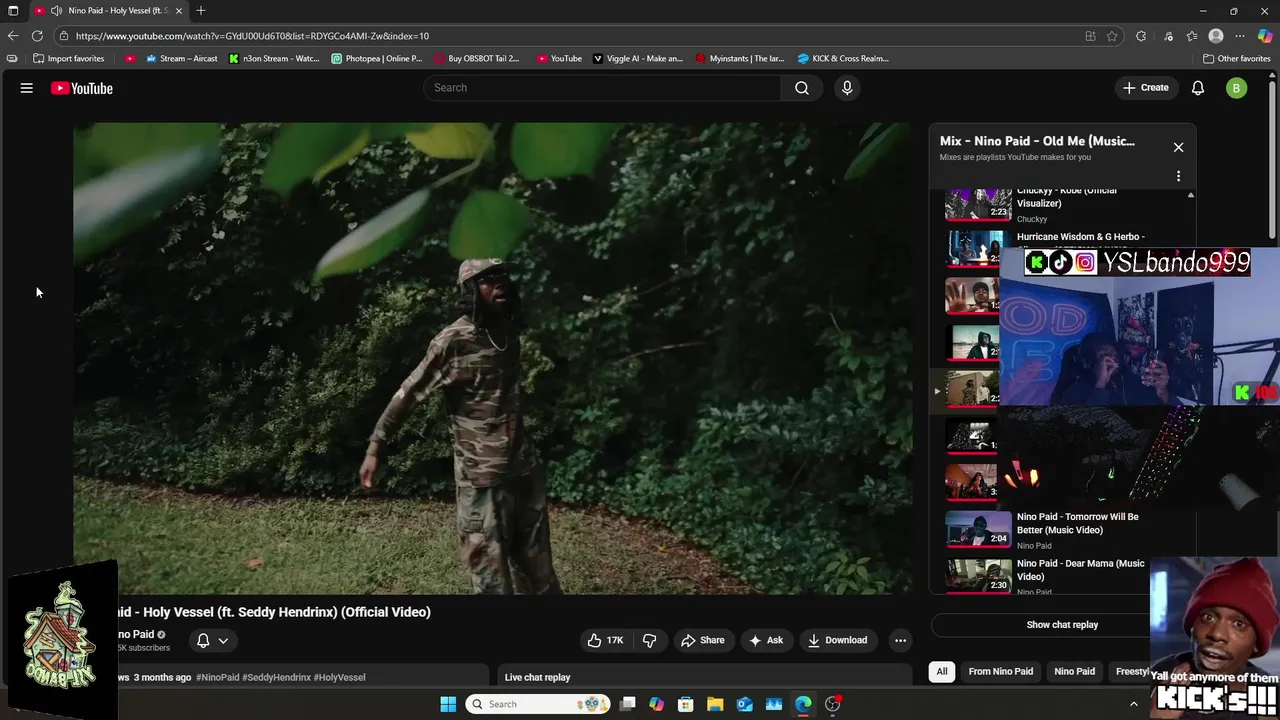Image resolution: width=1280 pixels, height=720 pixels.
Task: Open OBS Studio from taskbar
Action: pyautogui.click(x=832, y=704)
